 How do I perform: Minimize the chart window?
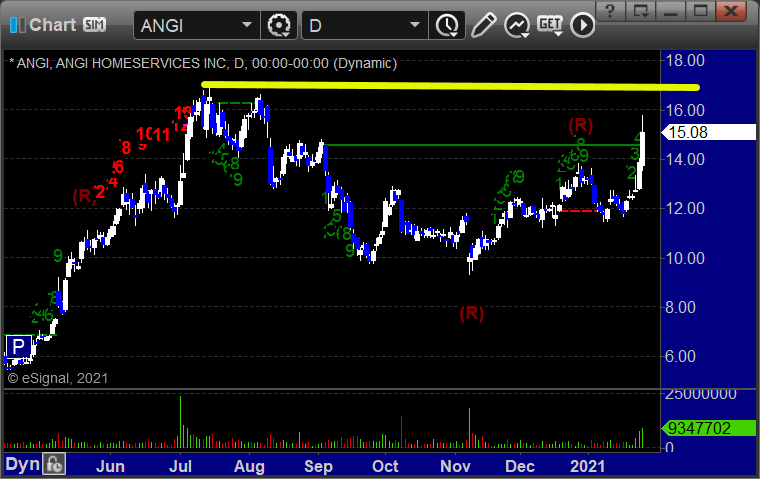click(670, 11)
